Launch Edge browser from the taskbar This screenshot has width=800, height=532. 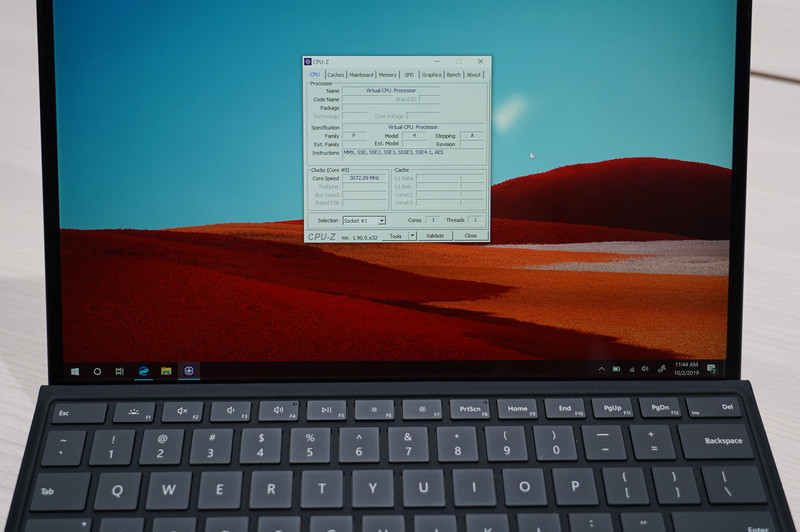pos(143,371)
